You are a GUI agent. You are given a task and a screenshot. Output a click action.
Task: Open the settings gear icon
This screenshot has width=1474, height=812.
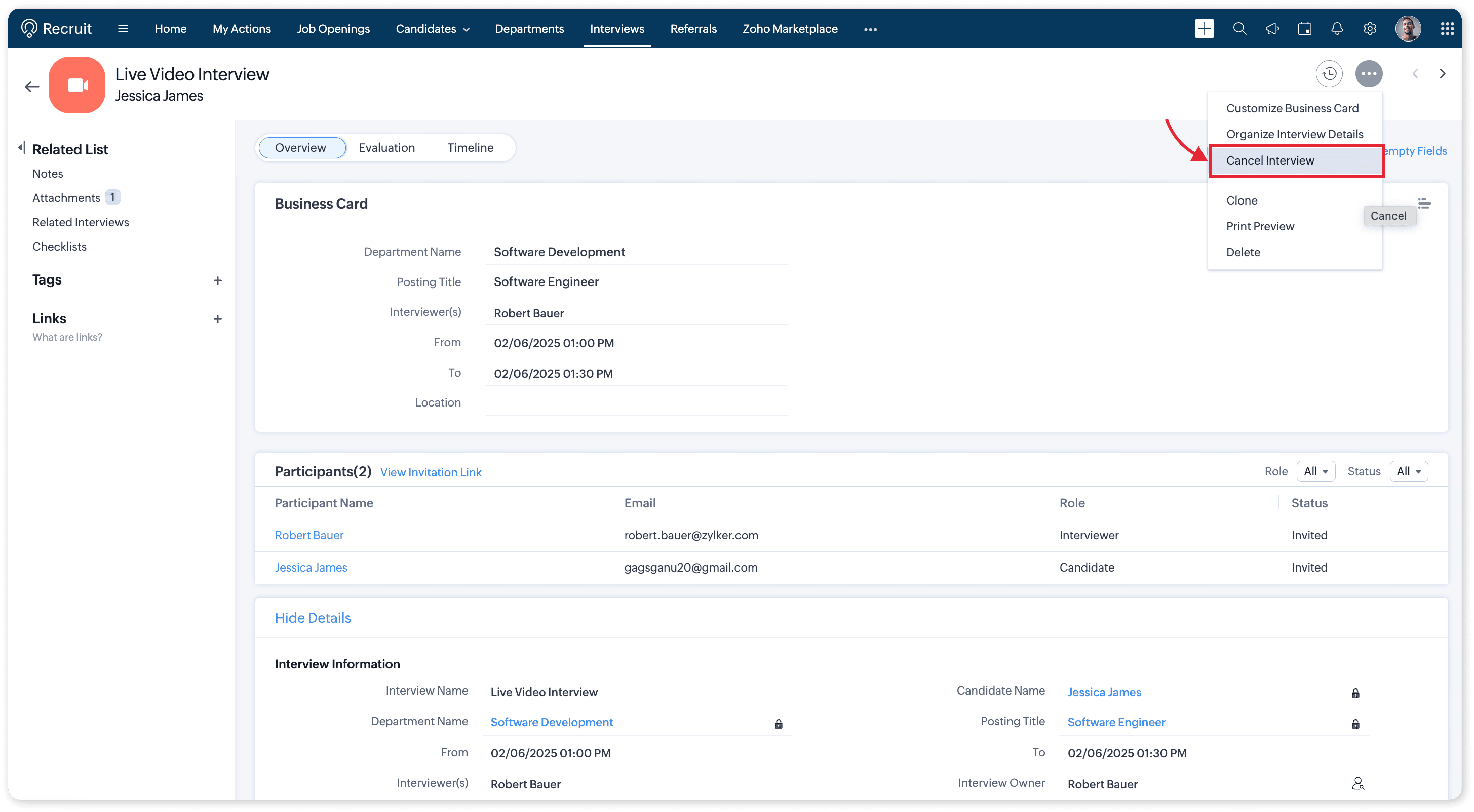coord(1369,28)
